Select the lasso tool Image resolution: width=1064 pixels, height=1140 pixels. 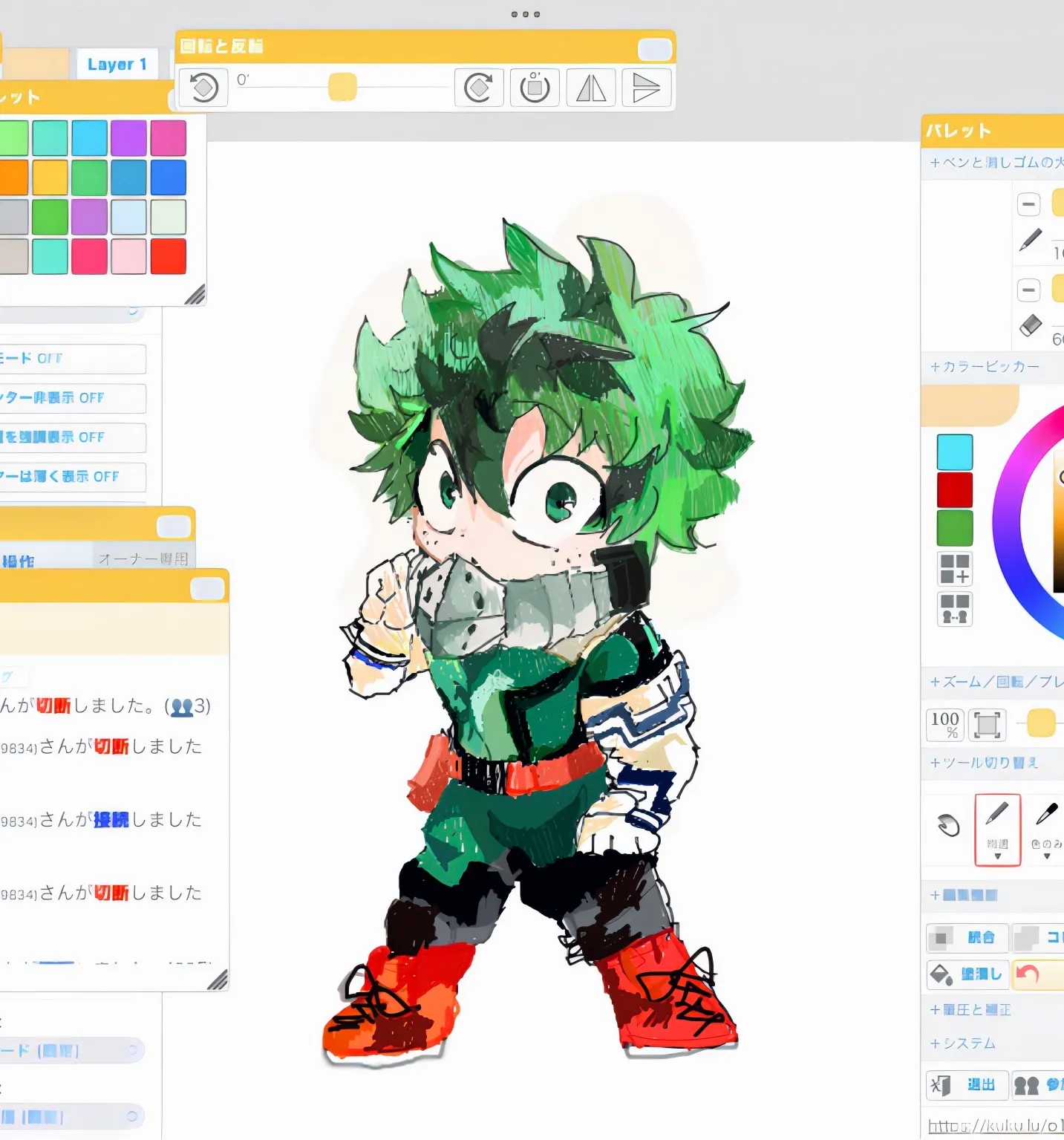coord(948,824)
